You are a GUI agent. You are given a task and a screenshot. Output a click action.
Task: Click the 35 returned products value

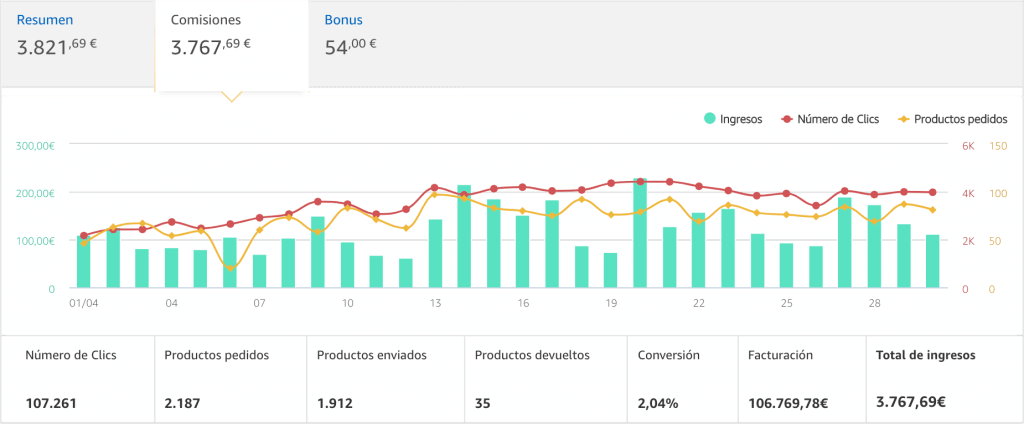coord(482,403)
